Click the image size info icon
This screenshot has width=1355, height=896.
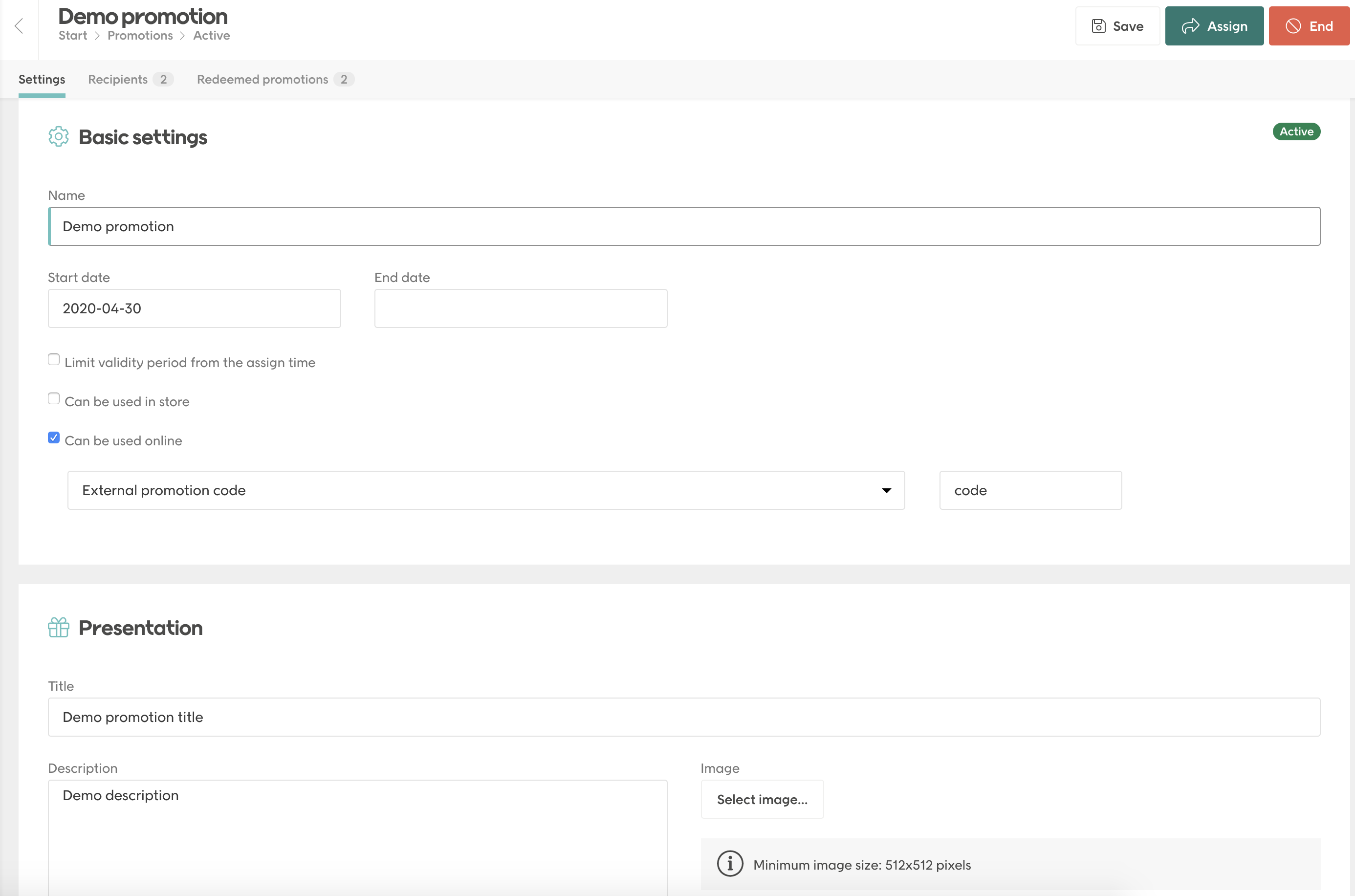click(x=729, y=864)
